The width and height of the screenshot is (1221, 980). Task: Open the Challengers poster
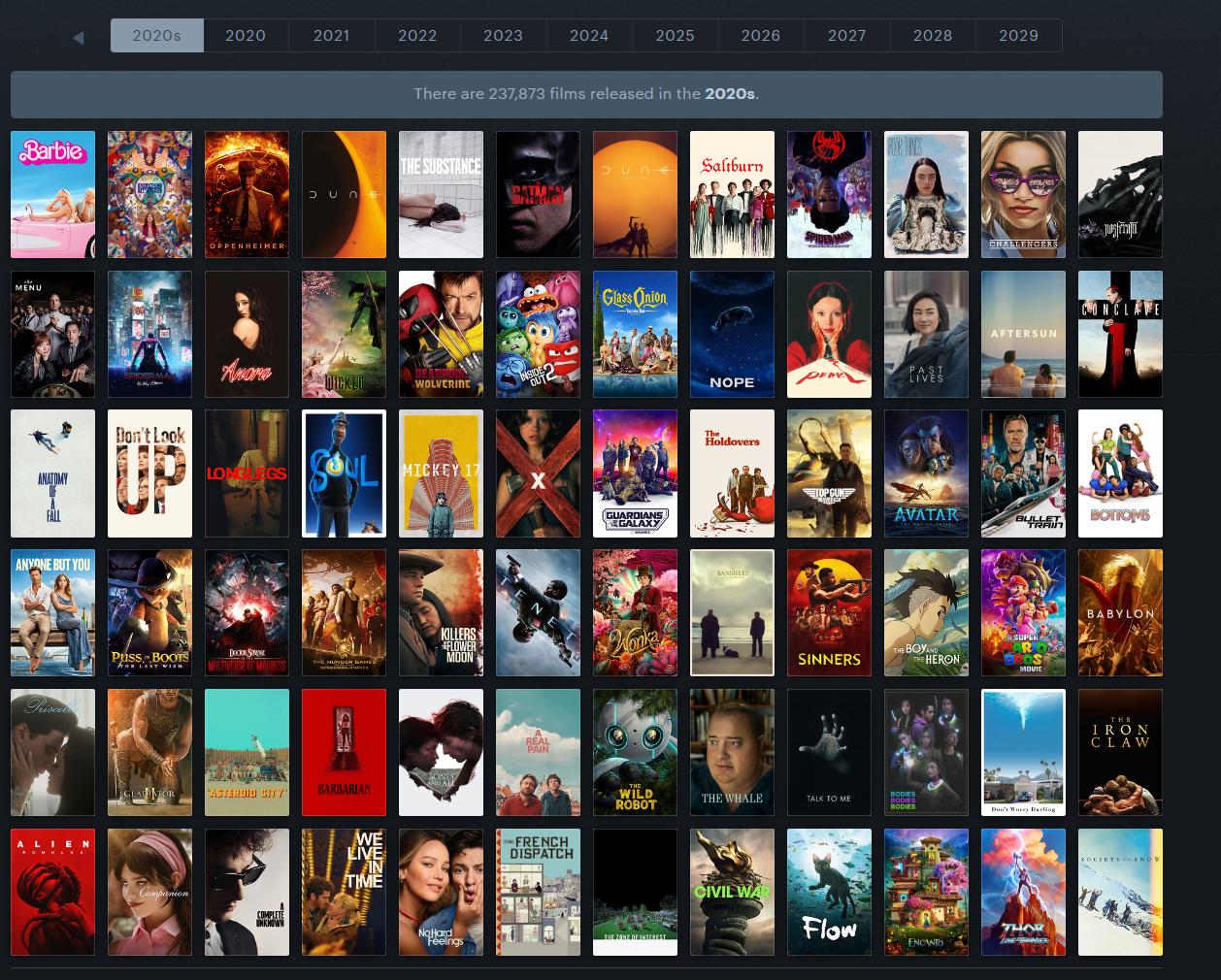[1024, 195]
